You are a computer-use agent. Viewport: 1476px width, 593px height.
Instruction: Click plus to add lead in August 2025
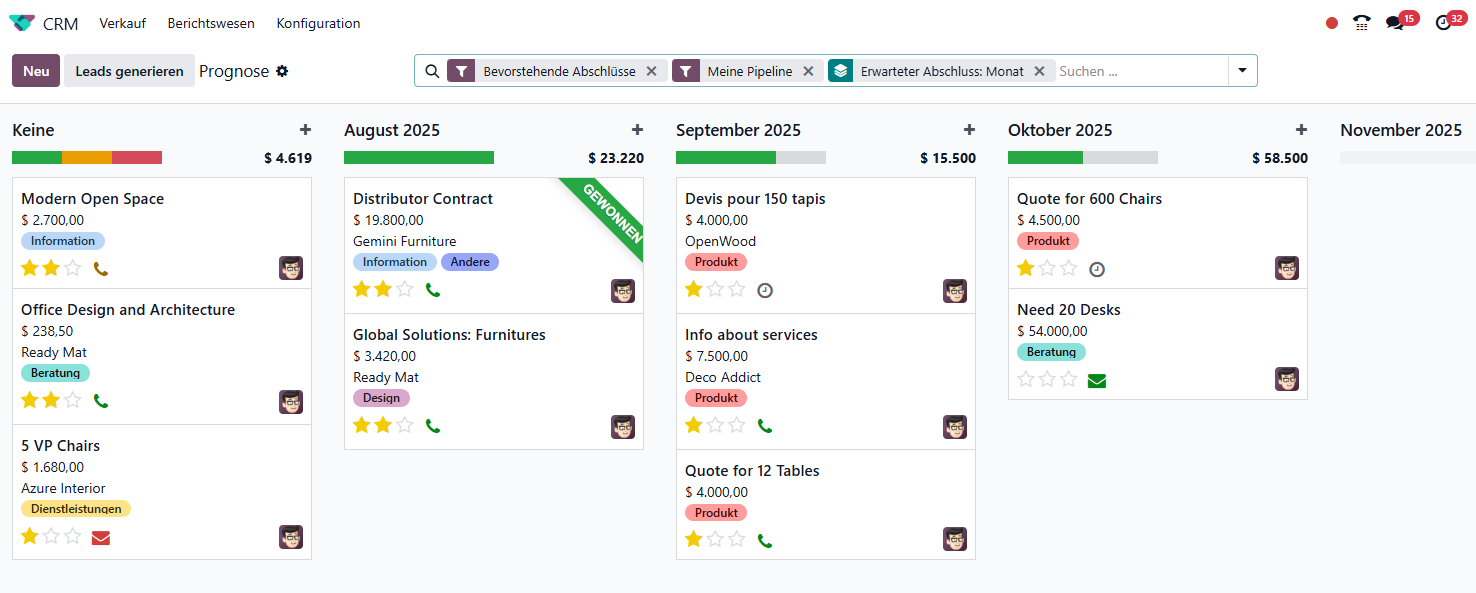pyautogui.click(x=637, y=130)
